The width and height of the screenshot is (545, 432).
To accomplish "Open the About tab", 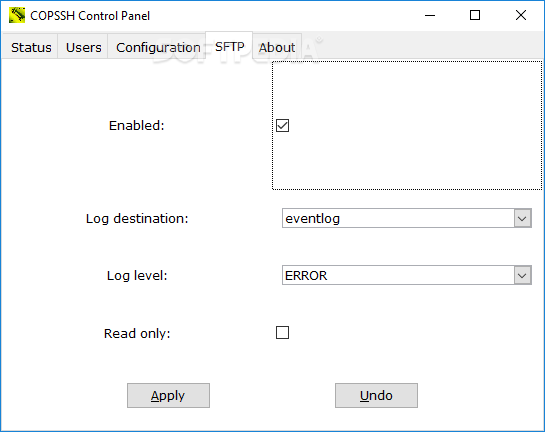I will tap(277, 47).
